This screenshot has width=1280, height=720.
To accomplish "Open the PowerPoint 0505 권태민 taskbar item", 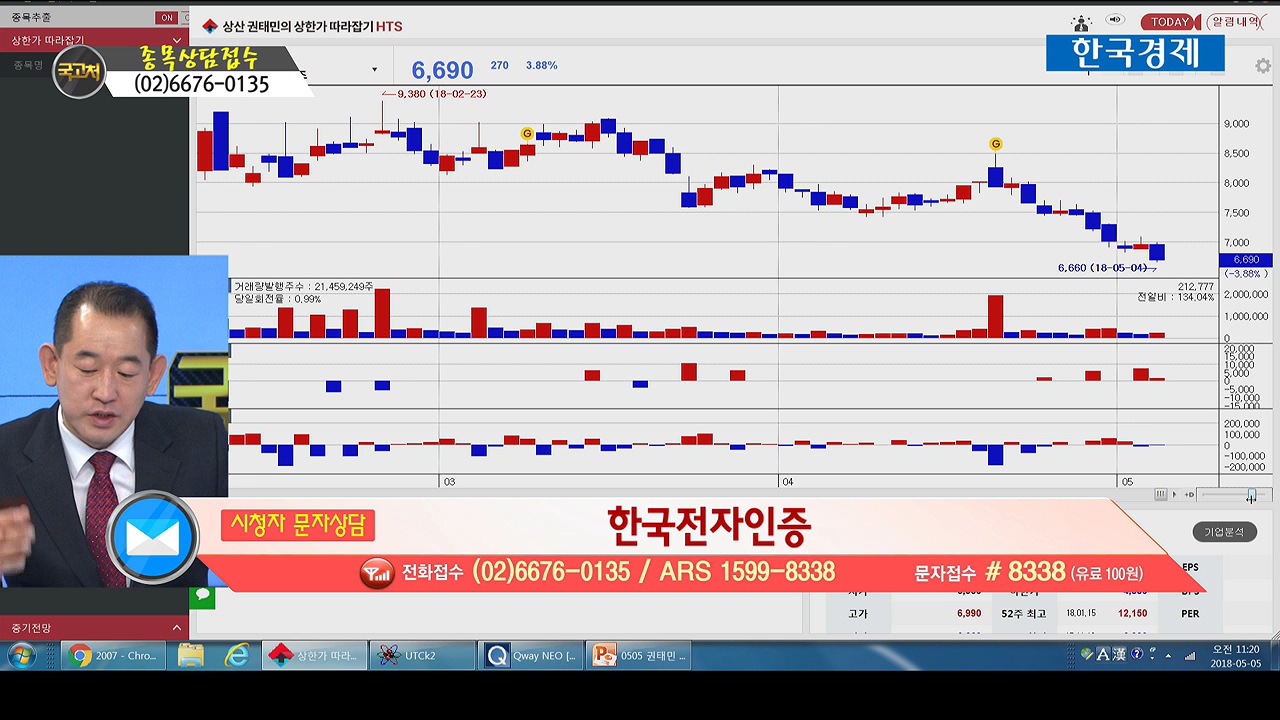I will [x=640, y=656].
